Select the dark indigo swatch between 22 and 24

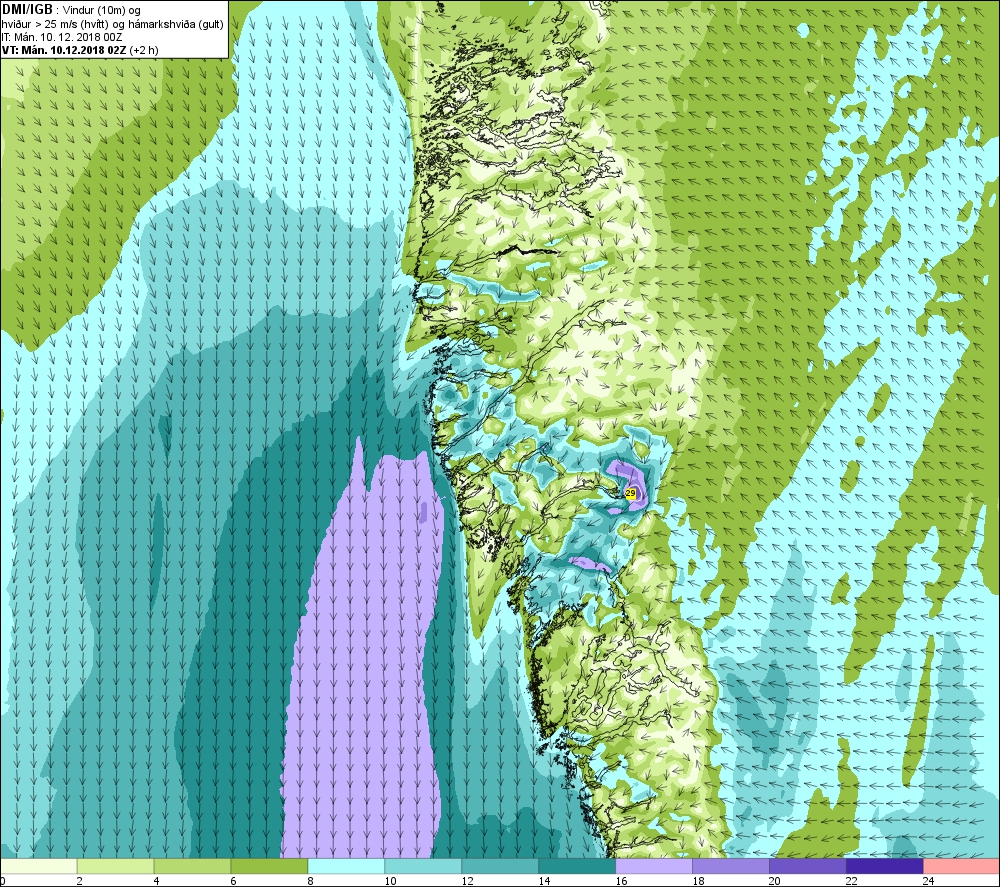coord(885,866)
